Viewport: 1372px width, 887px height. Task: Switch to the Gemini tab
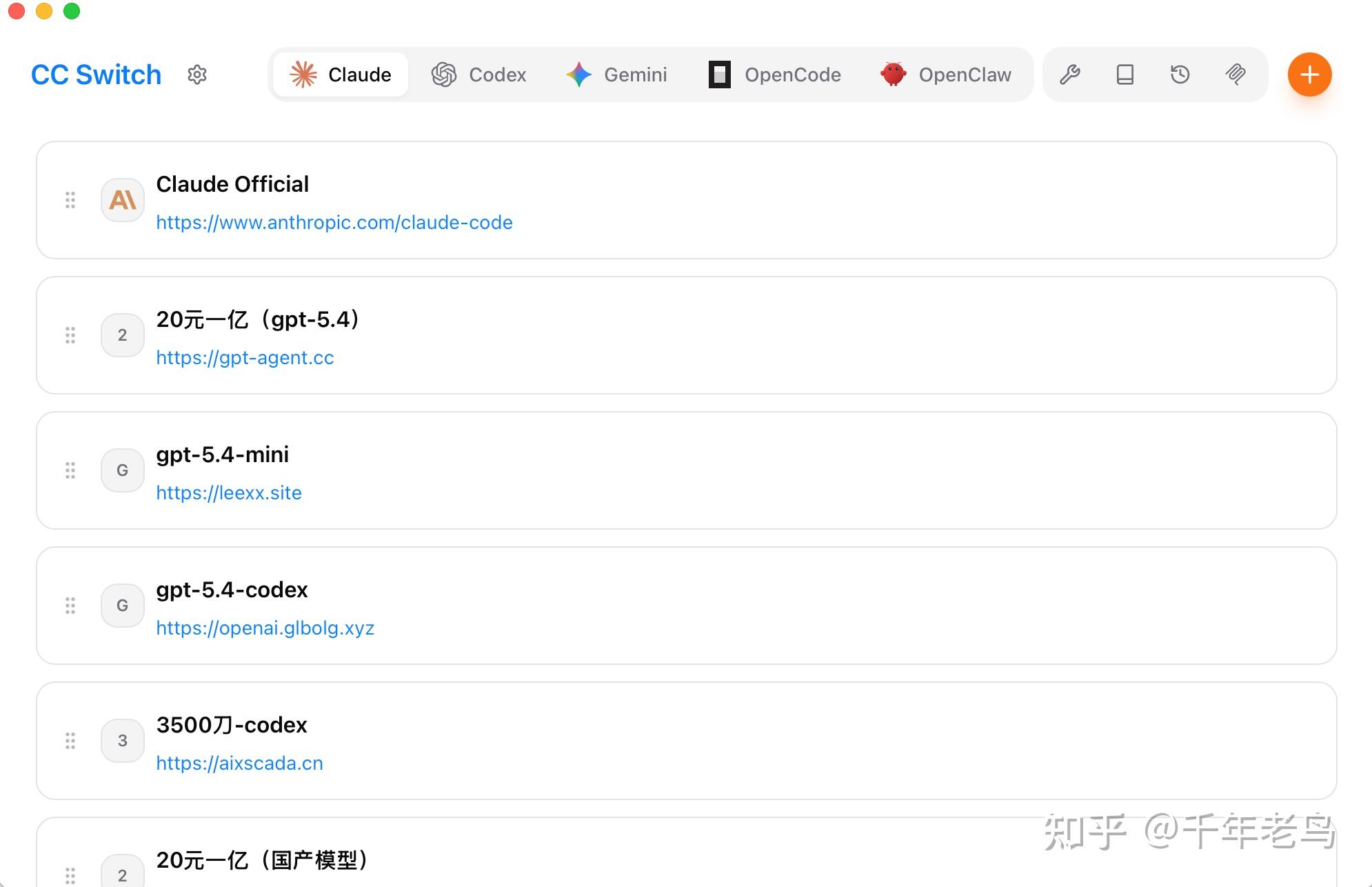point(616,74)
